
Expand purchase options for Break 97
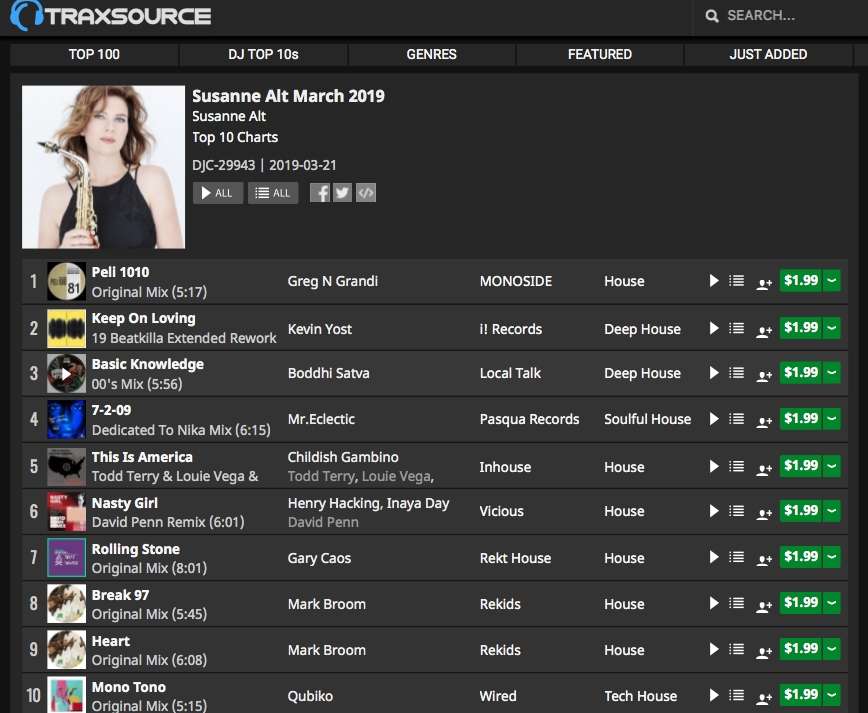[x=831, y=602]
